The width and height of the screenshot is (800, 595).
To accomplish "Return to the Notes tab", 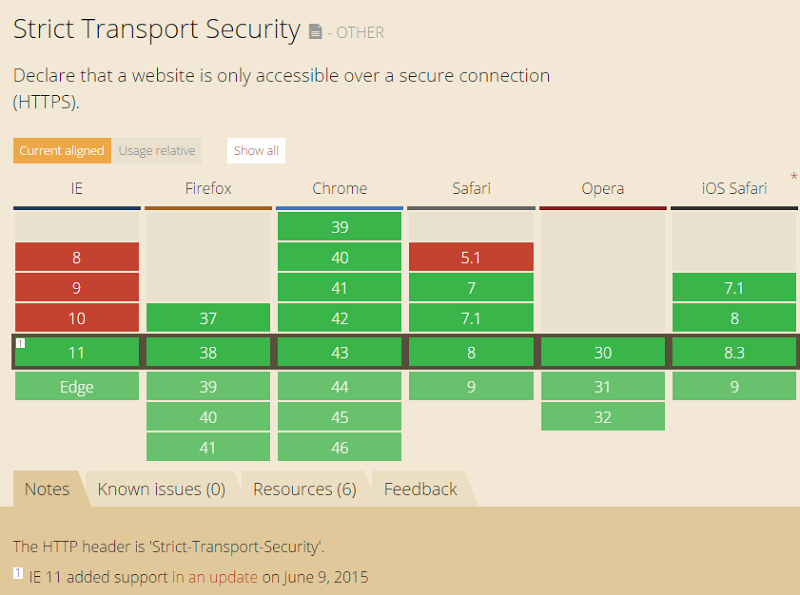I will (x=46, y=489).
